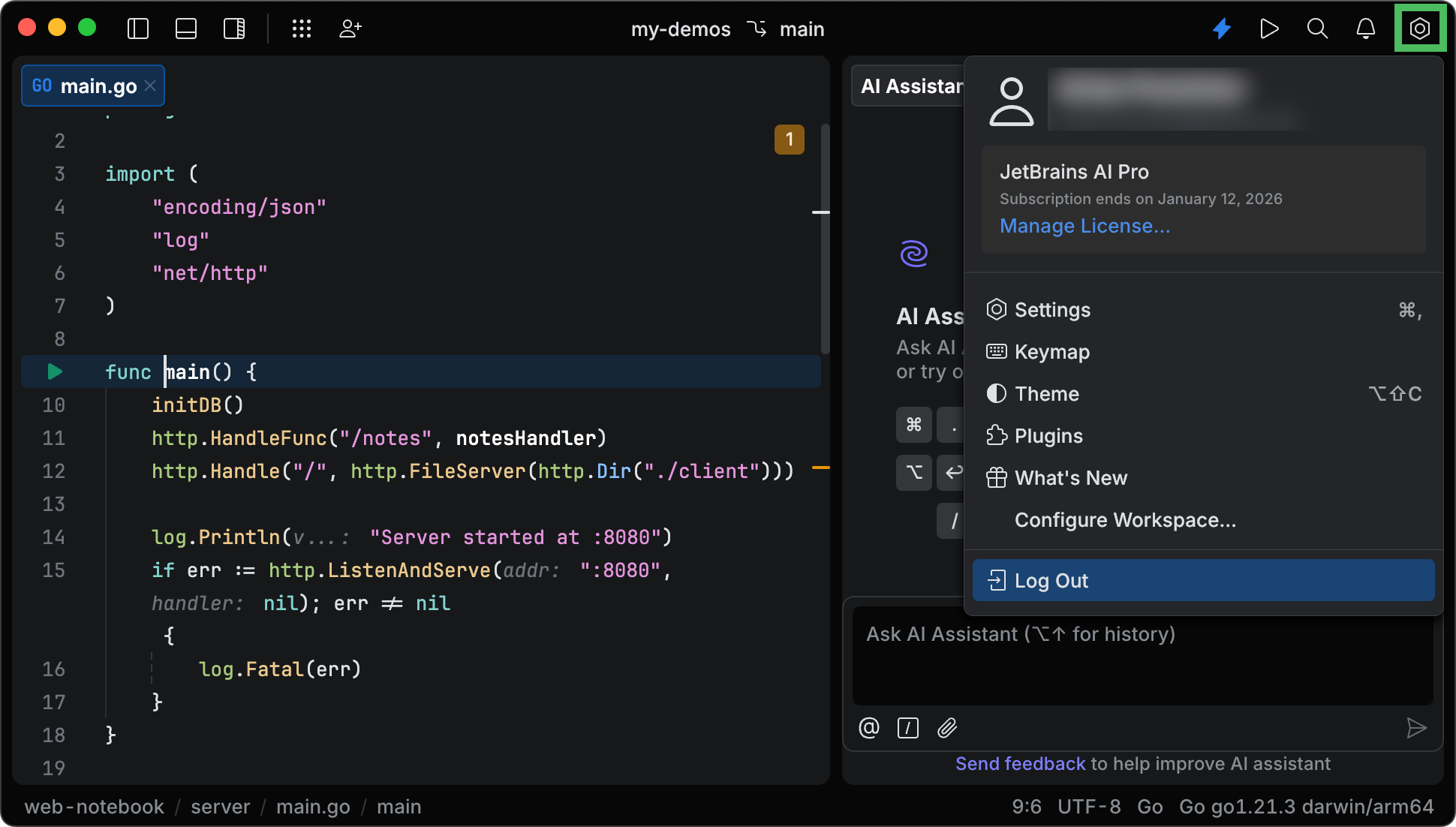Open the web-notebook breadcrumb menu
1456x827 pixels.
tap(93, 806)
